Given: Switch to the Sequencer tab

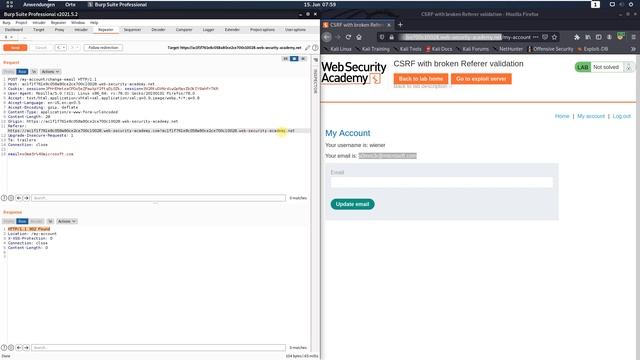Looking at the screenshot, I should click(x=132, y=30).
